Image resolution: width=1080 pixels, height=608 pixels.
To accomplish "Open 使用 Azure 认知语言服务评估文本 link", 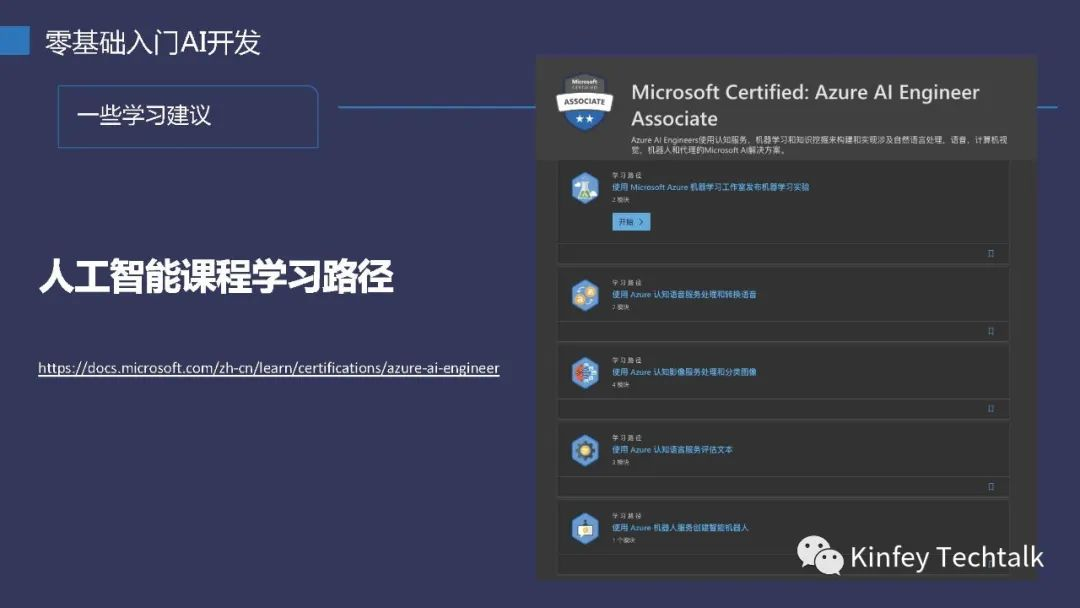I will click(x=672, y=450).
